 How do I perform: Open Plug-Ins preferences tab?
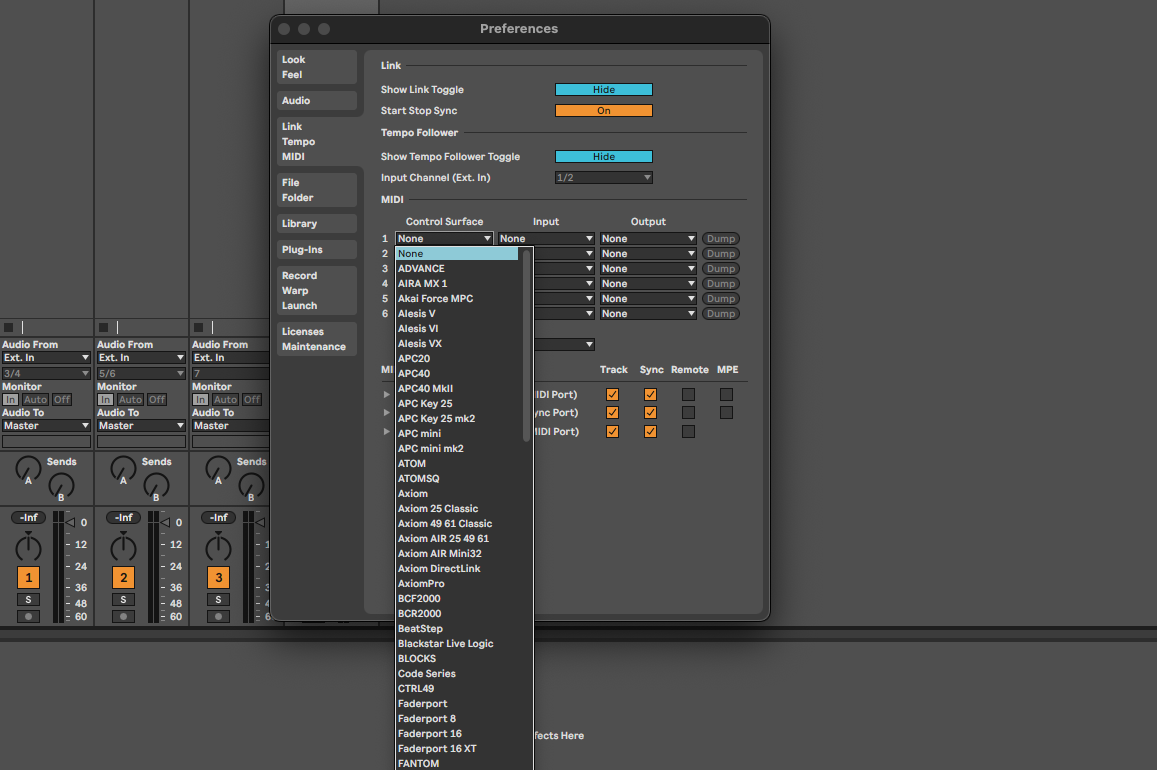pos(317,250)
